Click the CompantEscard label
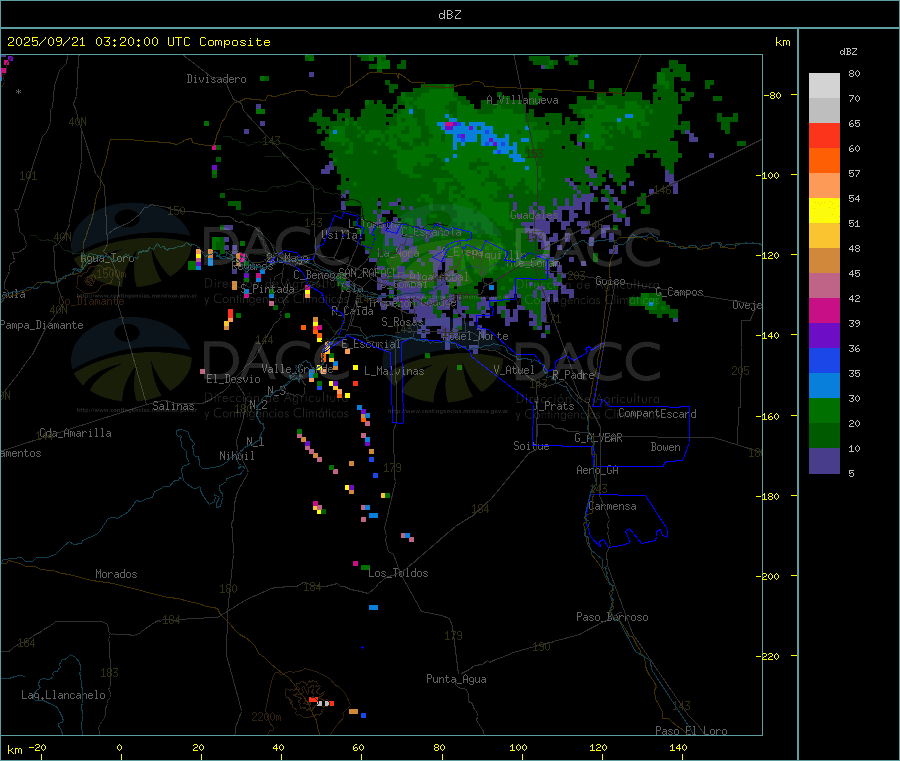 click(x=657, y=414)
